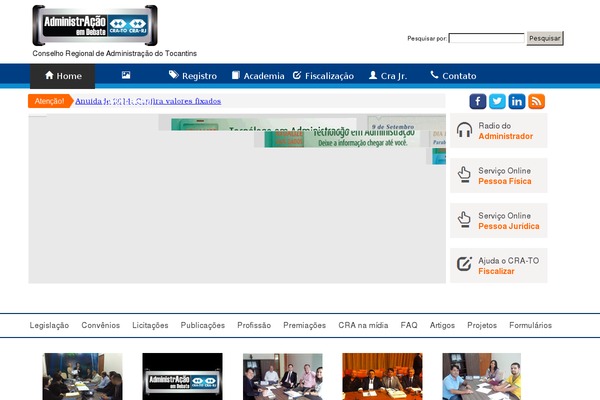Click the headphones Radio do Administrador icon
Screen dimensions: 600x400
coord(464,130)
